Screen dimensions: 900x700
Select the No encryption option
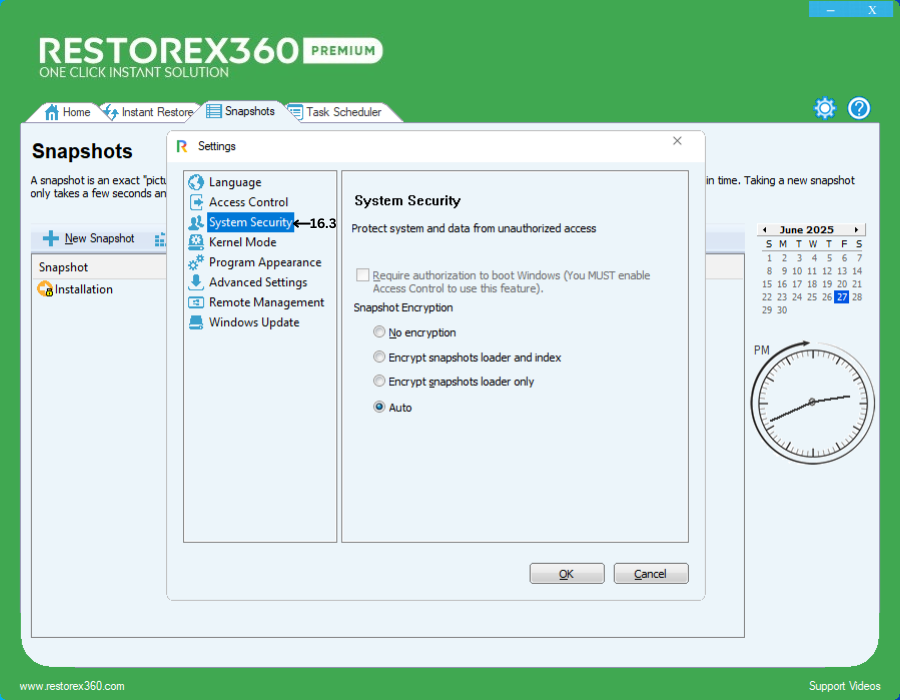click(x=379, y=332)
